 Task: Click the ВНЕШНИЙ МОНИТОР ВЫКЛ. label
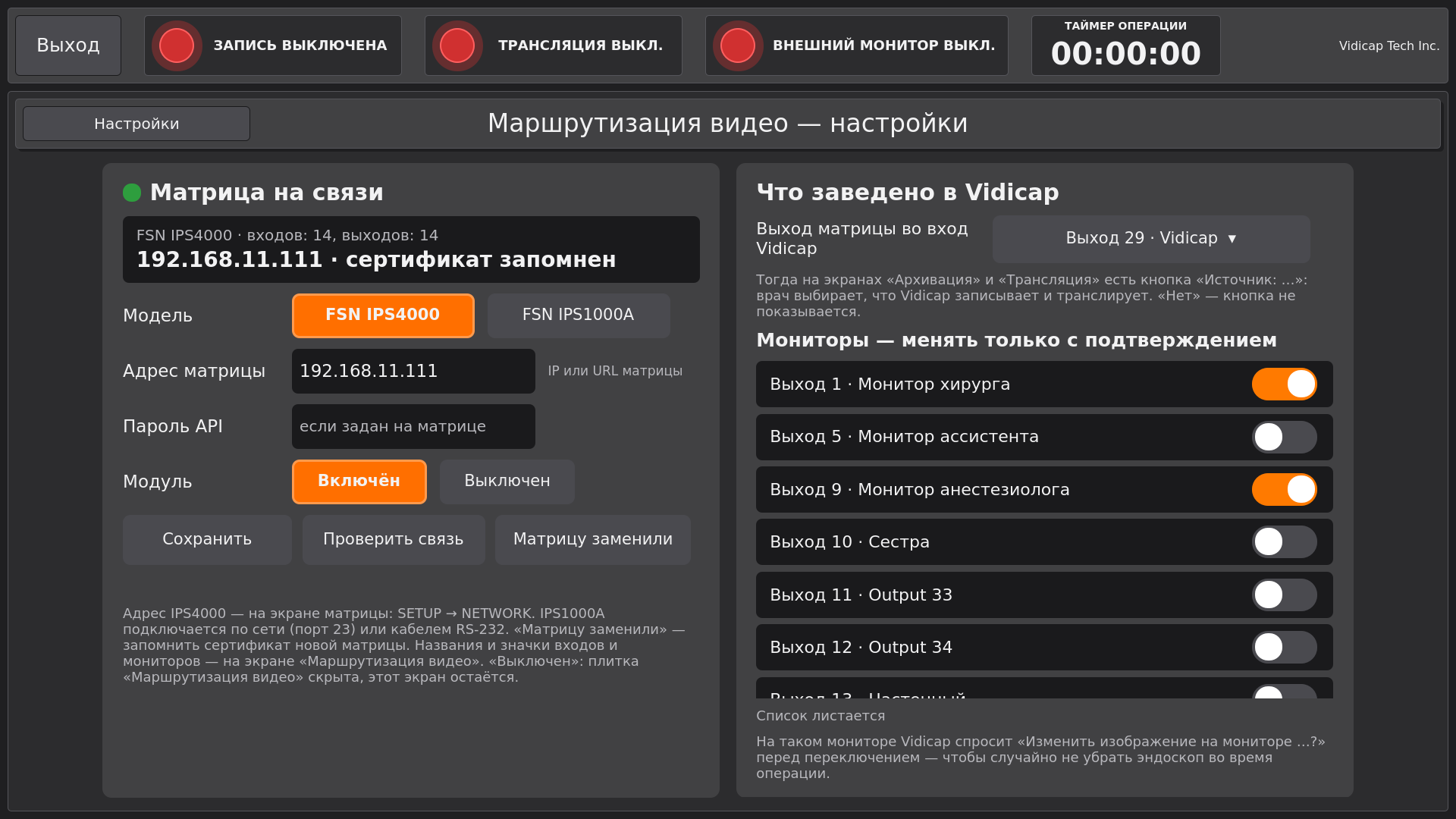[884, 45]
